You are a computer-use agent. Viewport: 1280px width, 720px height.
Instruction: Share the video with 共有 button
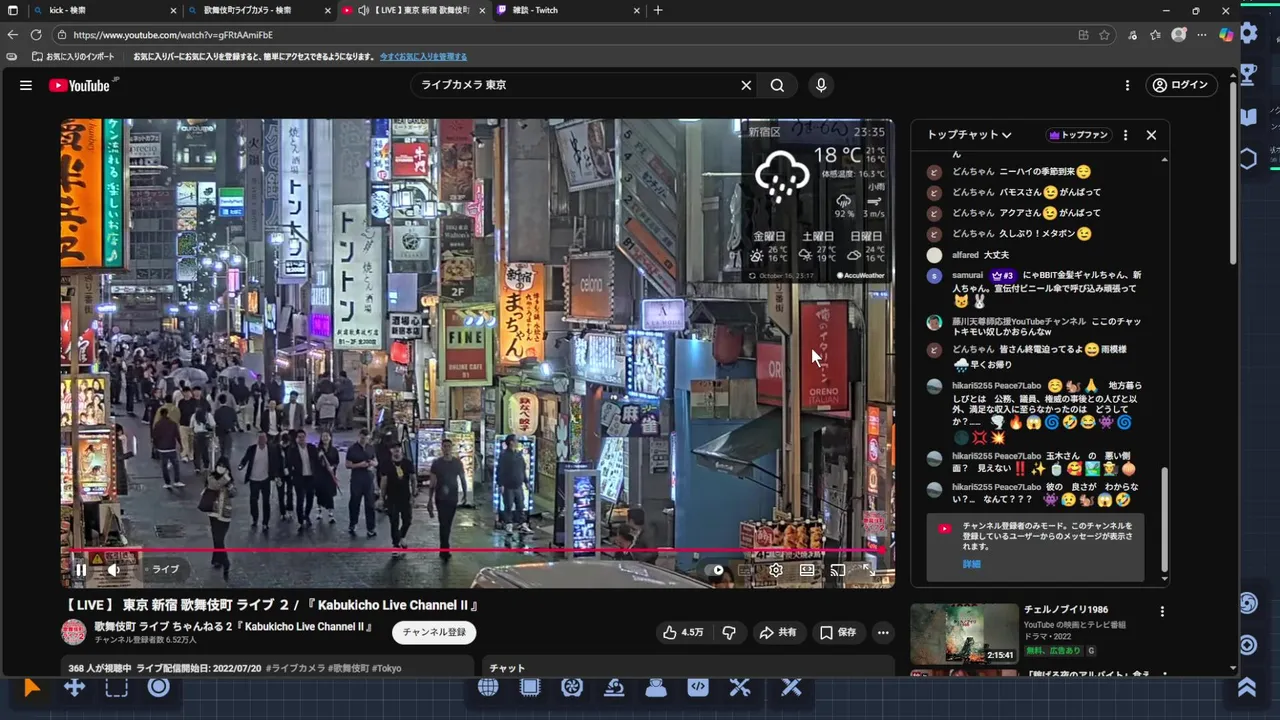point(777,632)
